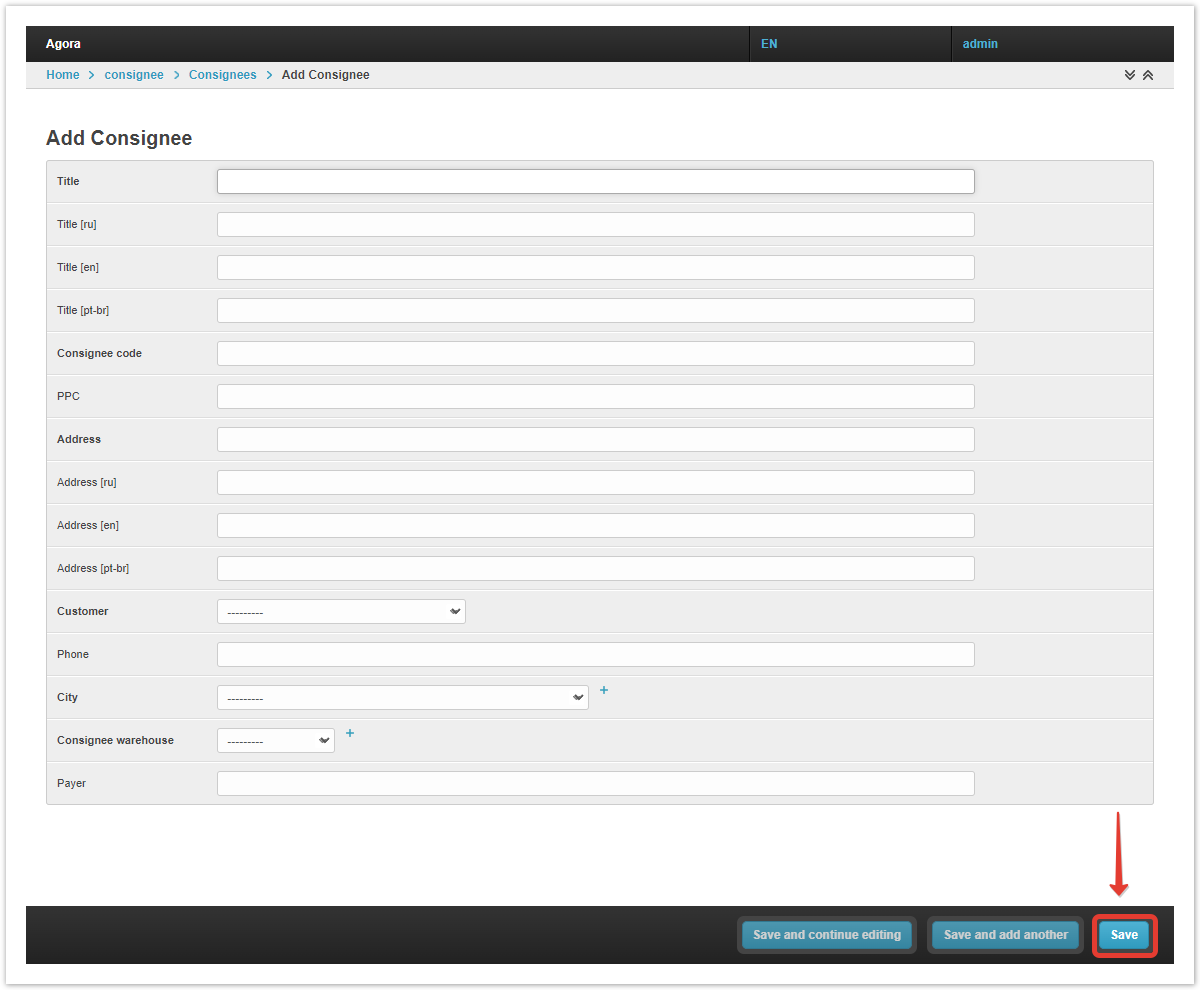Open the Customer dropdown

[x=341, y=611]
